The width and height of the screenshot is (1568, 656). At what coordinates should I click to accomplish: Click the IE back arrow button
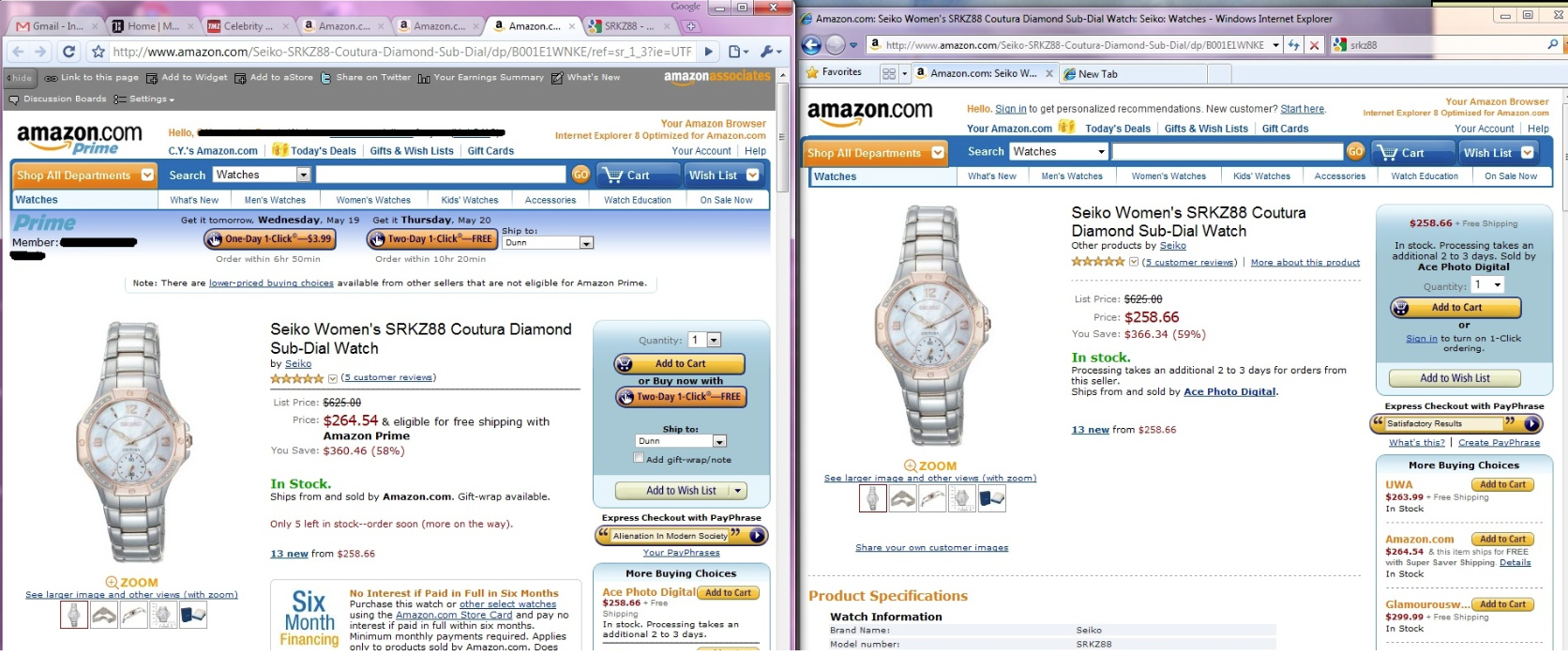(x=811, y=44)
